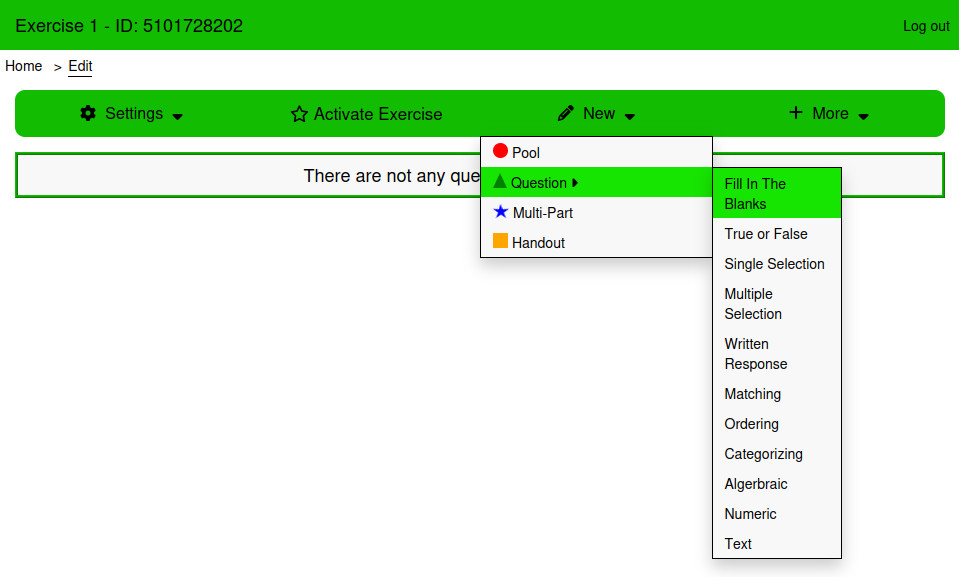Viewport: 959px width, 577px height.
Task: Go to Home breadcrumb link
Action: pos(24,66)
